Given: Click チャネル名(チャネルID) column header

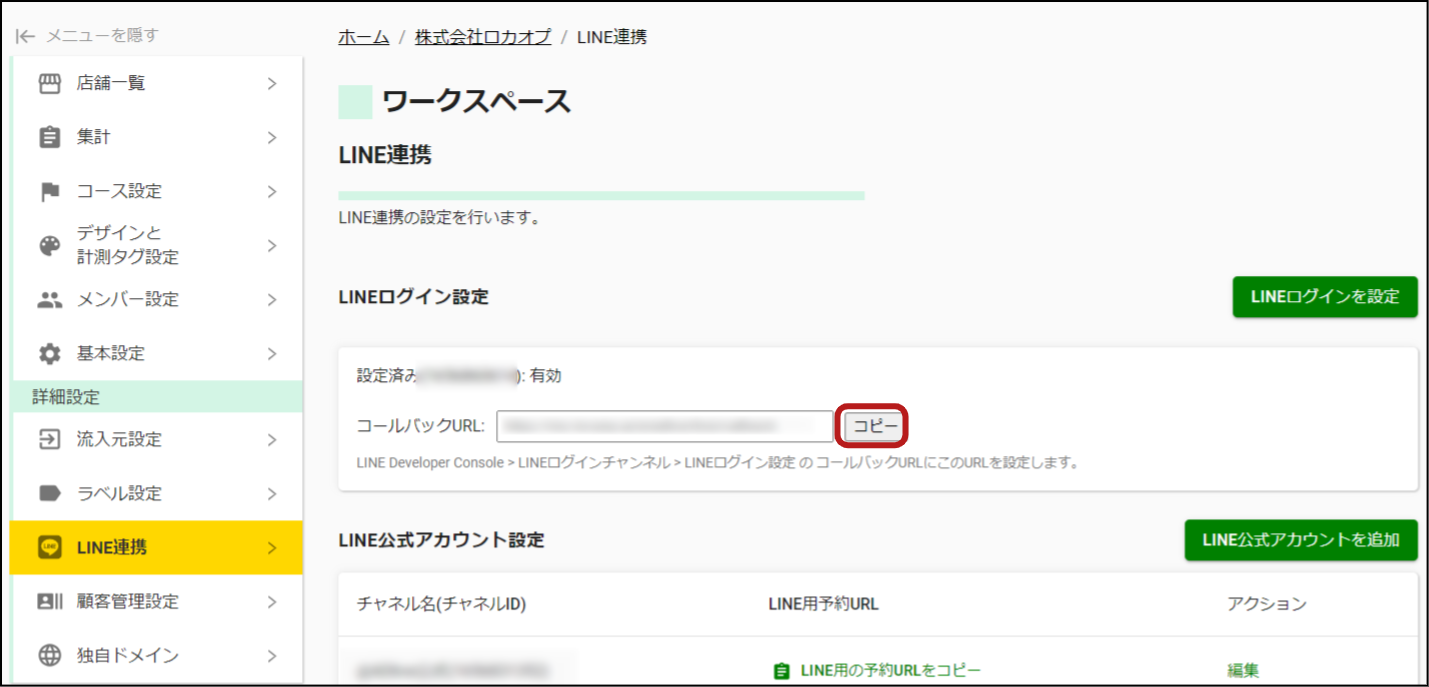Looking at the screenshot, I should point(441,604).
